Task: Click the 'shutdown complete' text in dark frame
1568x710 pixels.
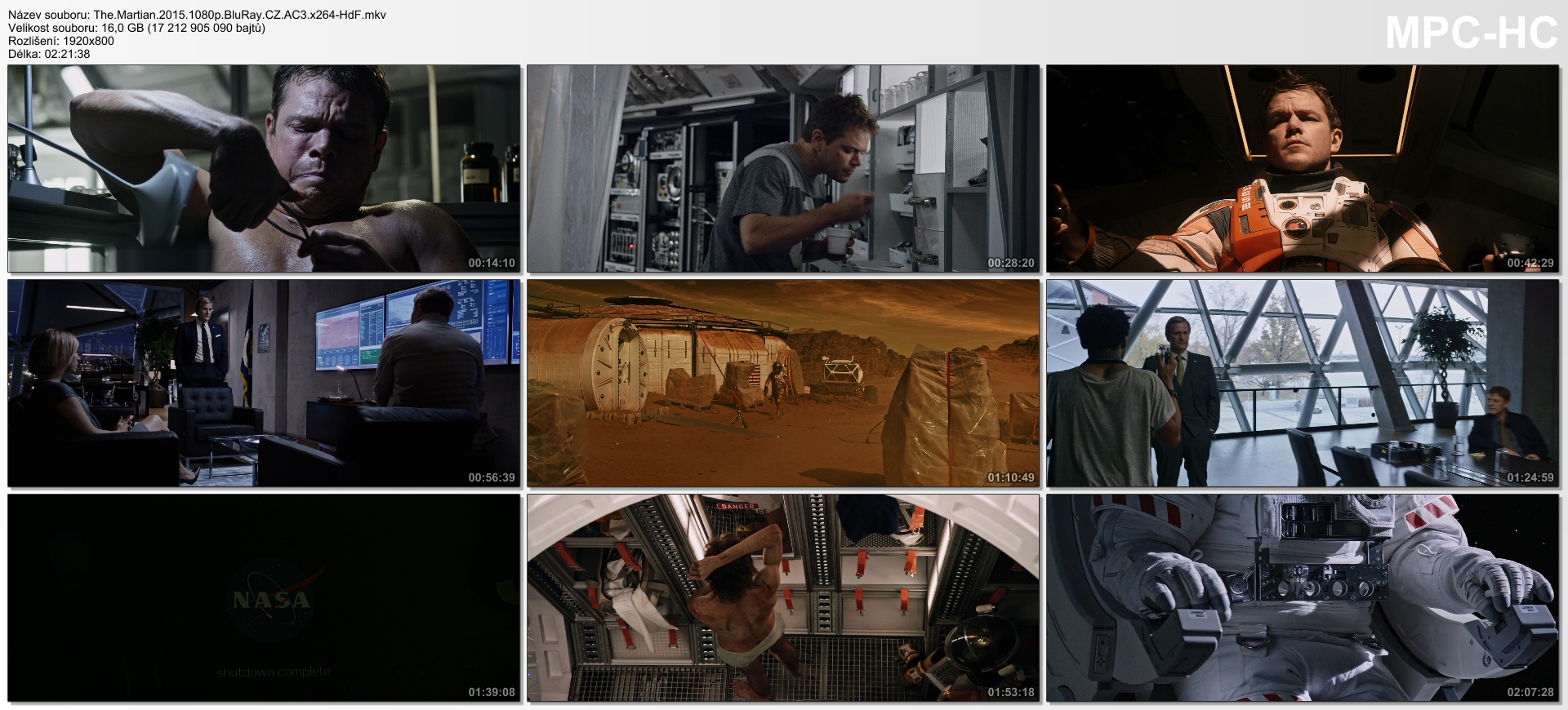Action: click(x=274, y=672)
